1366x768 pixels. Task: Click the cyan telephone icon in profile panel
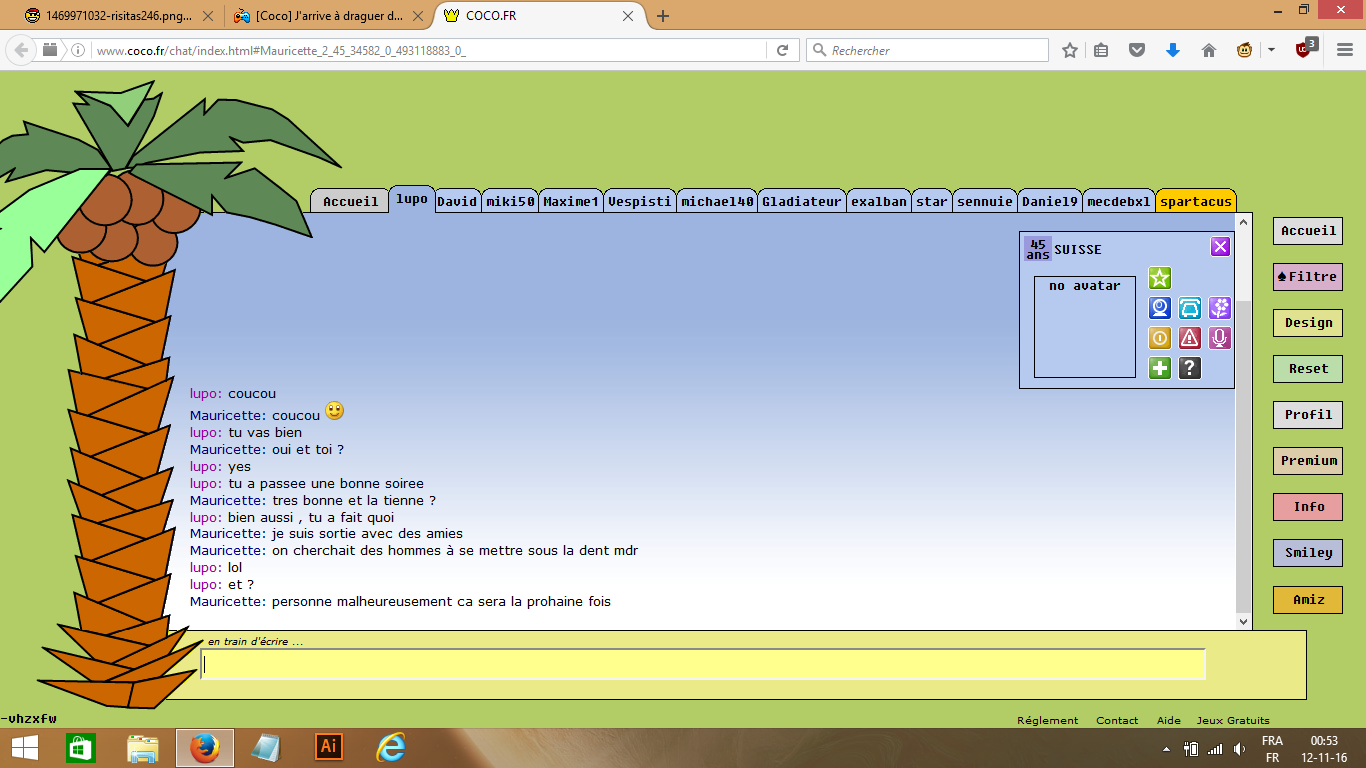[x=1189, y=308]
